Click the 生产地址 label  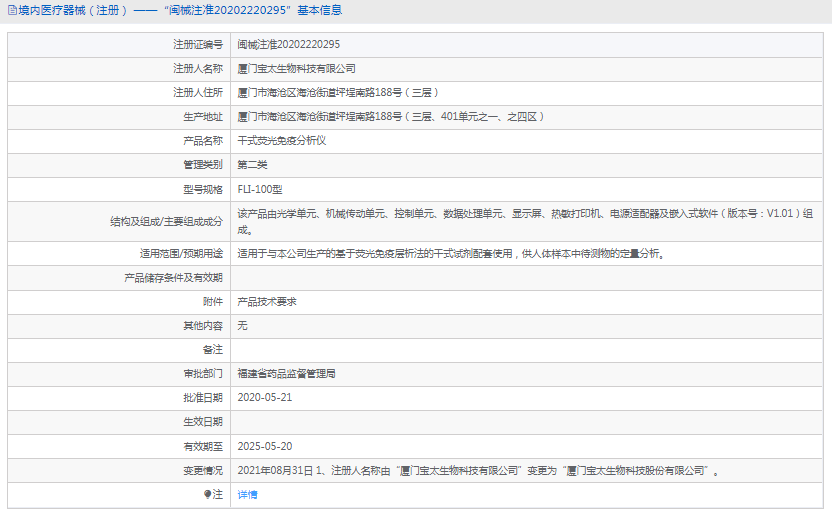203,117
